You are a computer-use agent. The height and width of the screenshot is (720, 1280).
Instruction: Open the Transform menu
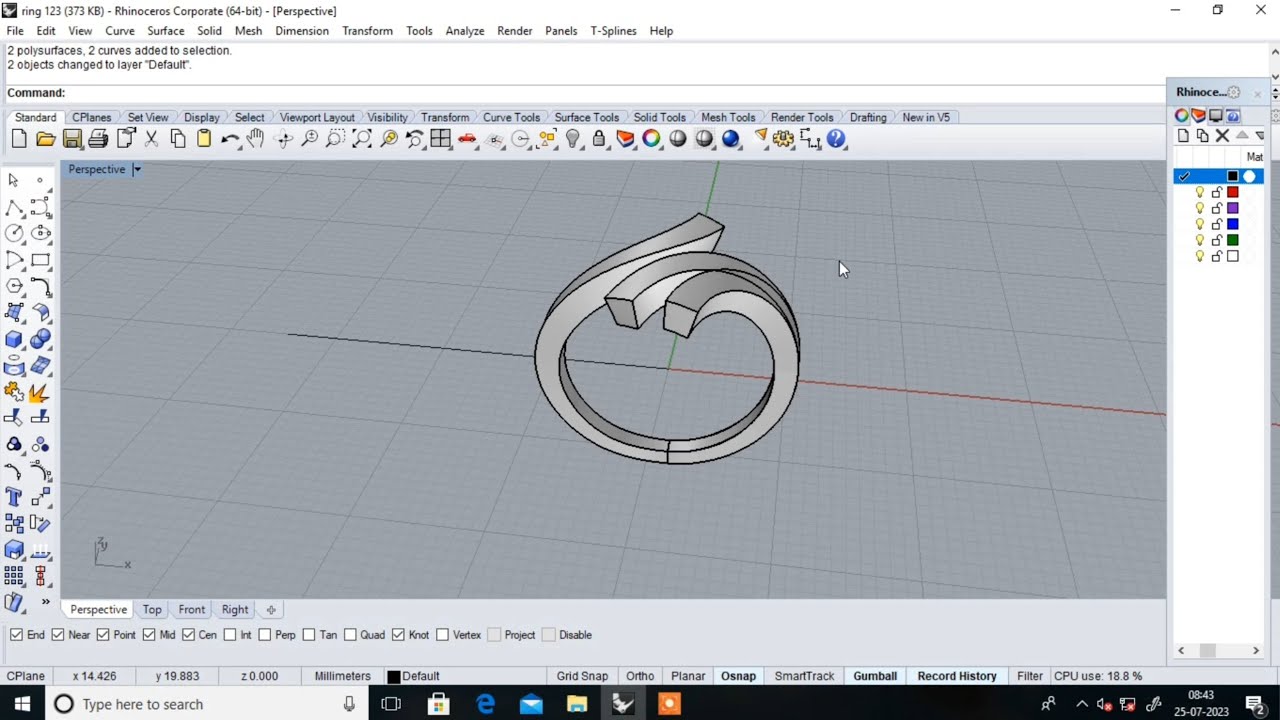(367, 31)
